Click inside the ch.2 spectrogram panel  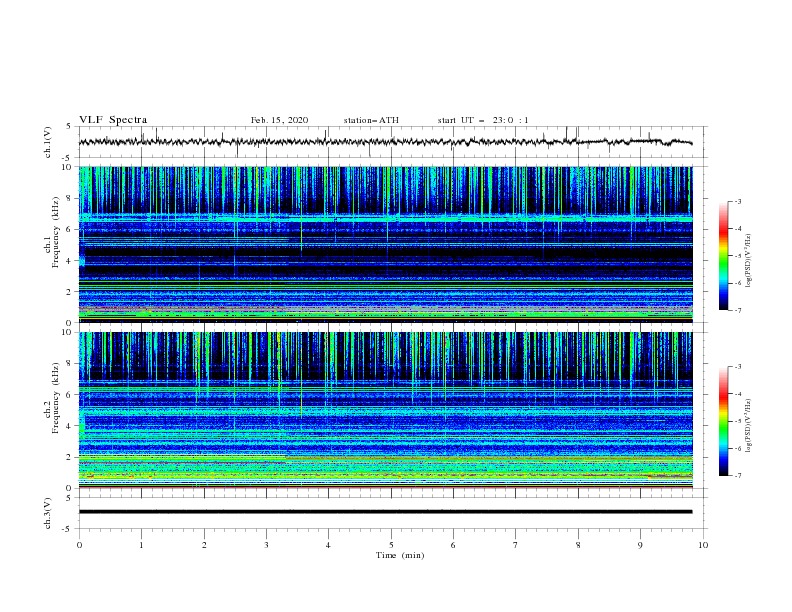[x=385, y=410]
